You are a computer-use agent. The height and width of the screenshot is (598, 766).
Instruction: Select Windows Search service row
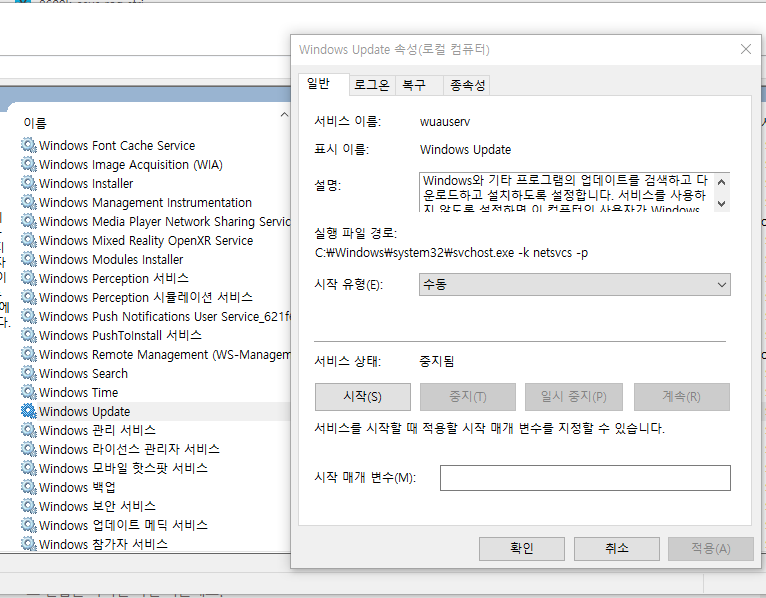155,373
